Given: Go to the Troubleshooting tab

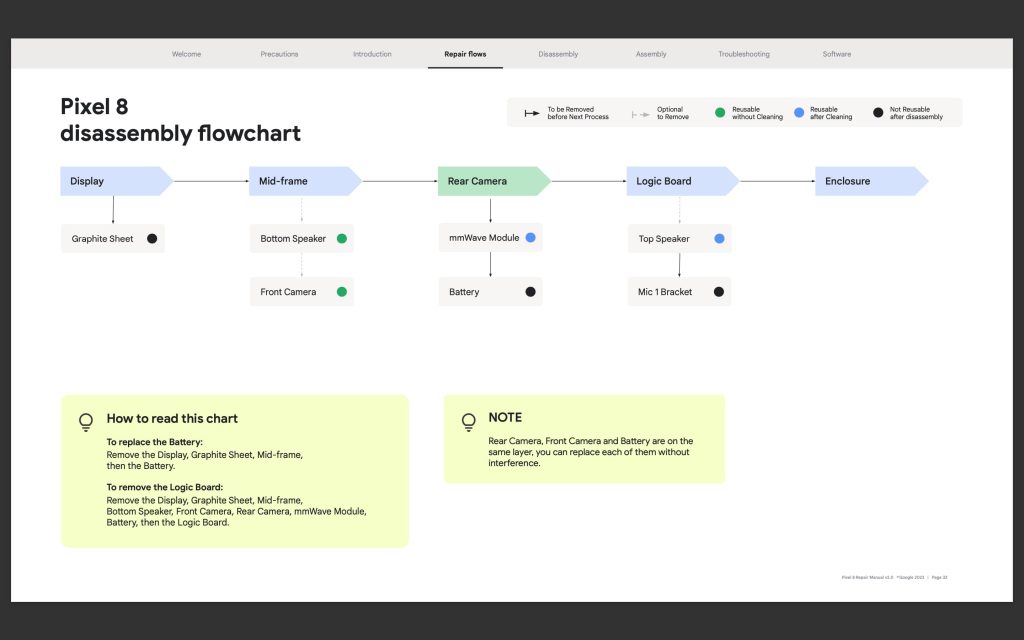Looking at the screenshot, I should tap(743, 54).
